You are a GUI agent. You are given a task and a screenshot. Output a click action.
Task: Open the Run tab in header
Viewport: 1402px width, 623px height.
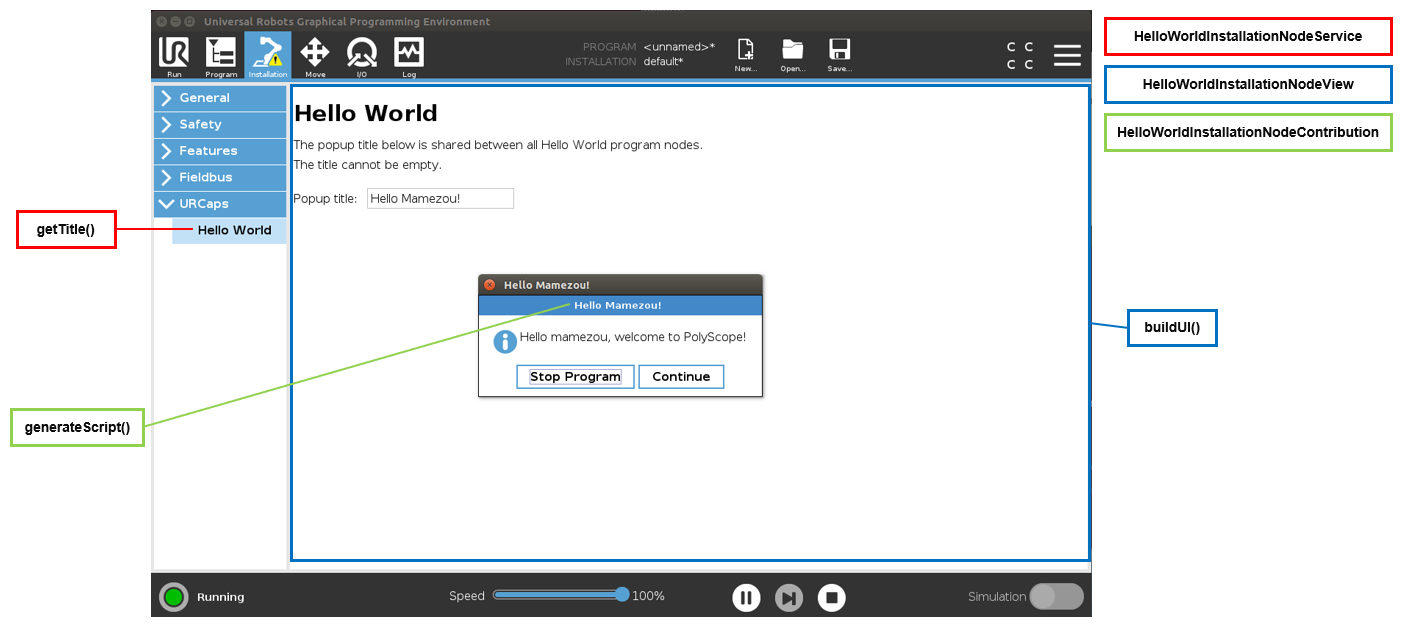click(x=174, y=56)
